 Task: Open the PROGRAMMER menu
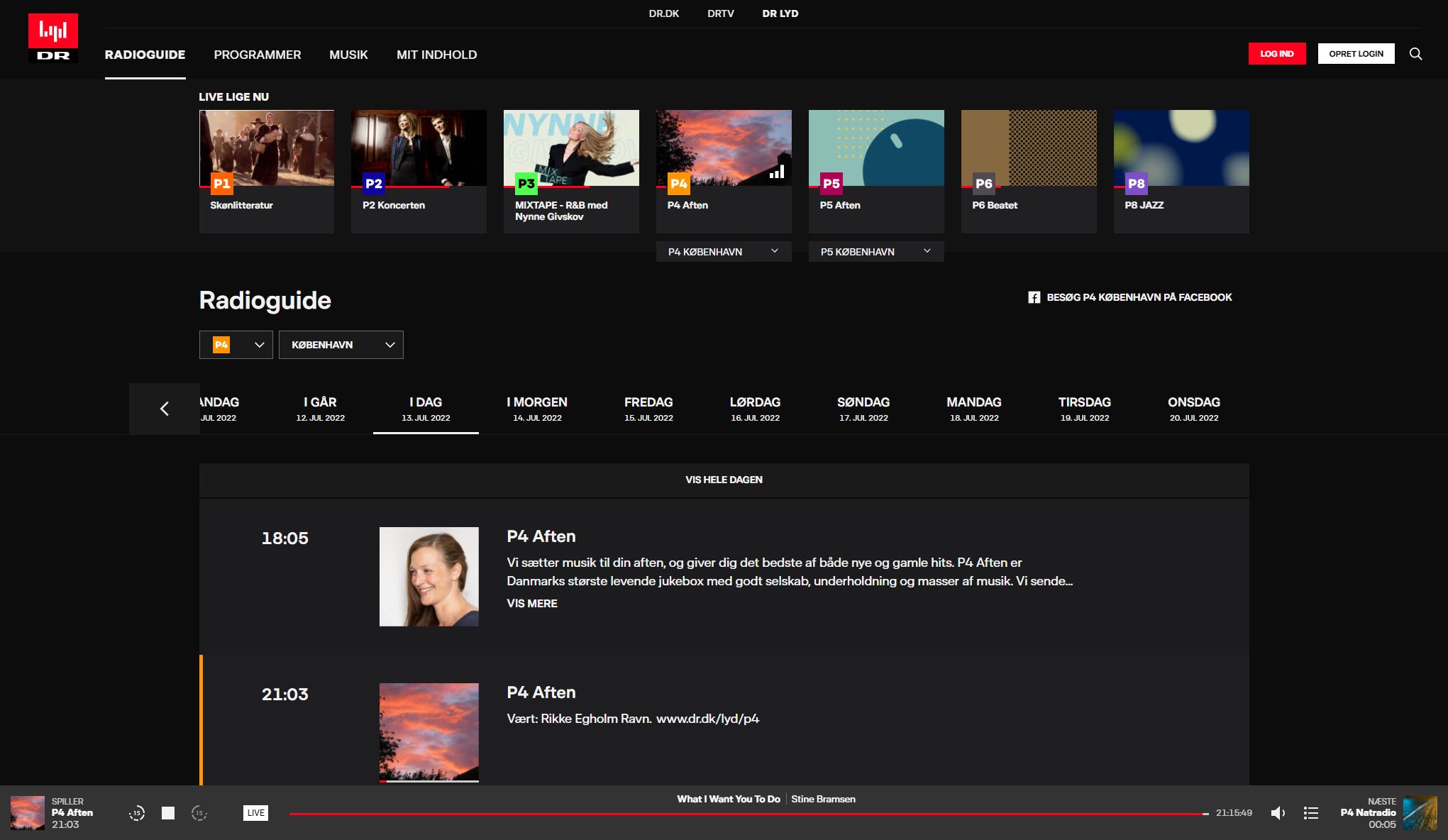pyautogui.click(x=258, y=55)
